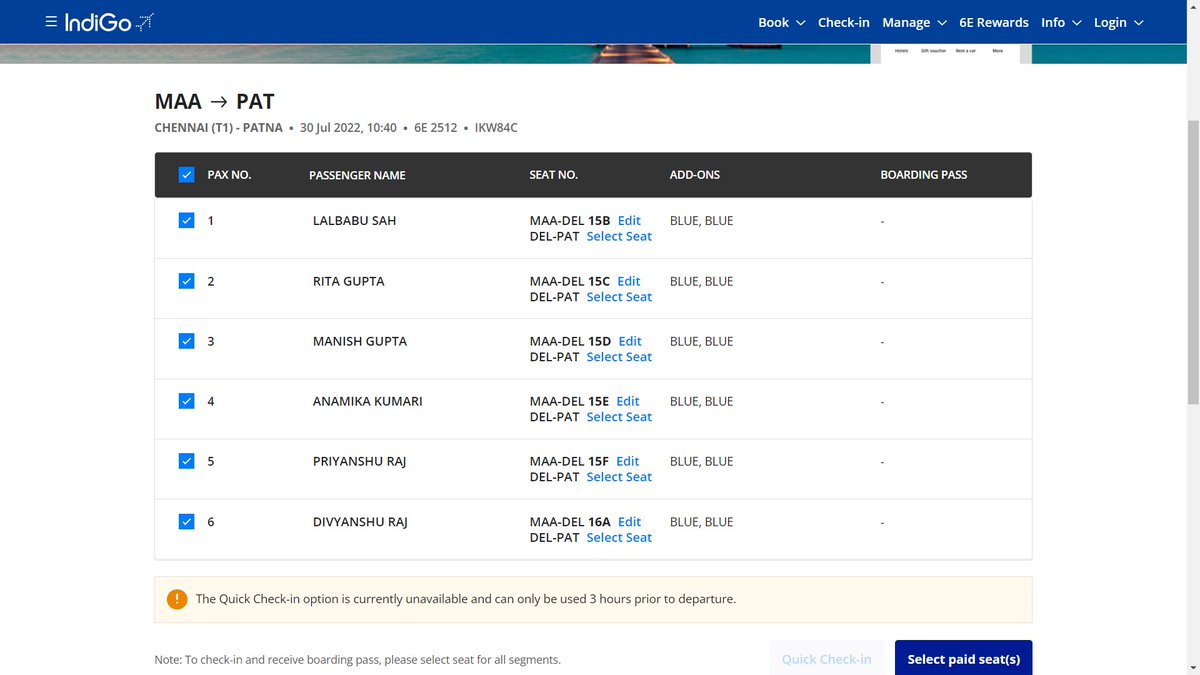Expand the Info dropdown menu
1200x675 pixels.
pyautogui.click(x=1061, y=22)
